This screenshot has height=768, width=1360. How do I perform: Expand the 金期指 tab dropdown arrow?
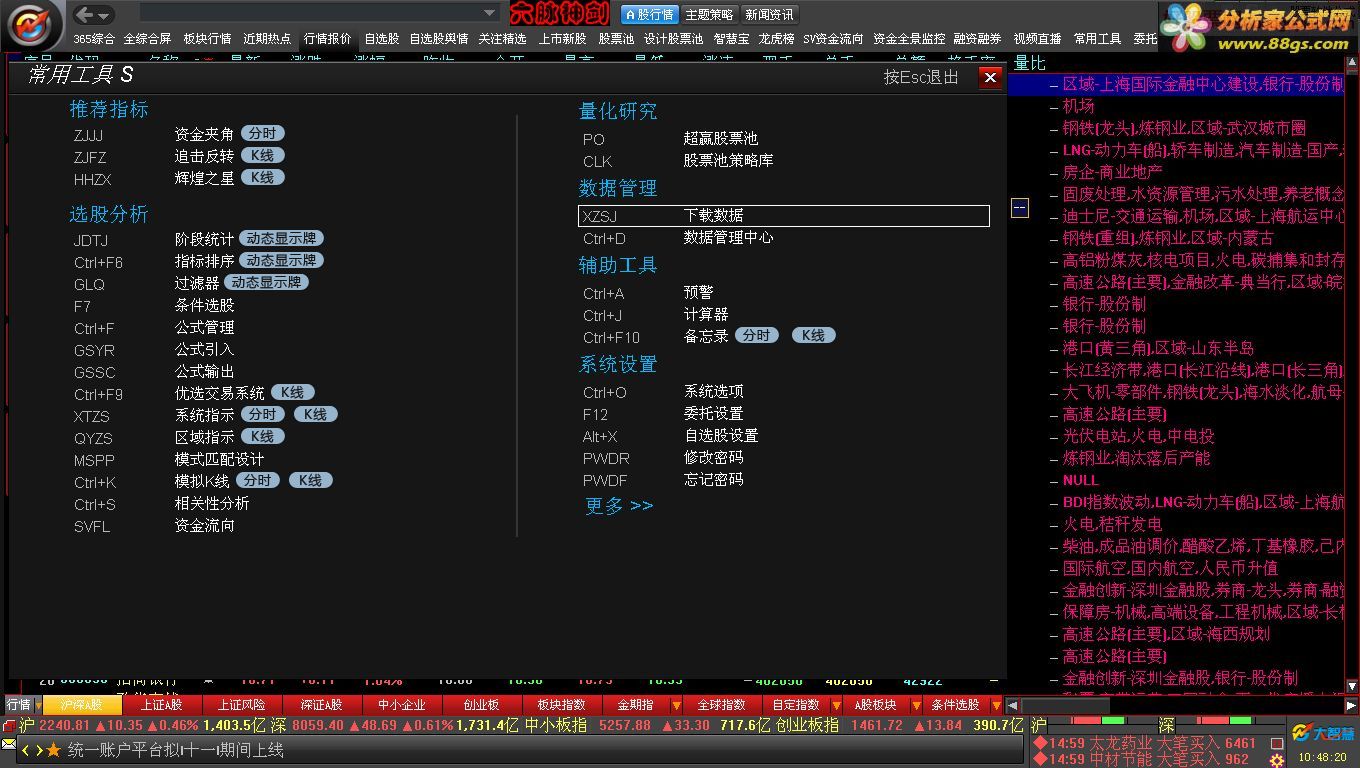pos(676,705)
